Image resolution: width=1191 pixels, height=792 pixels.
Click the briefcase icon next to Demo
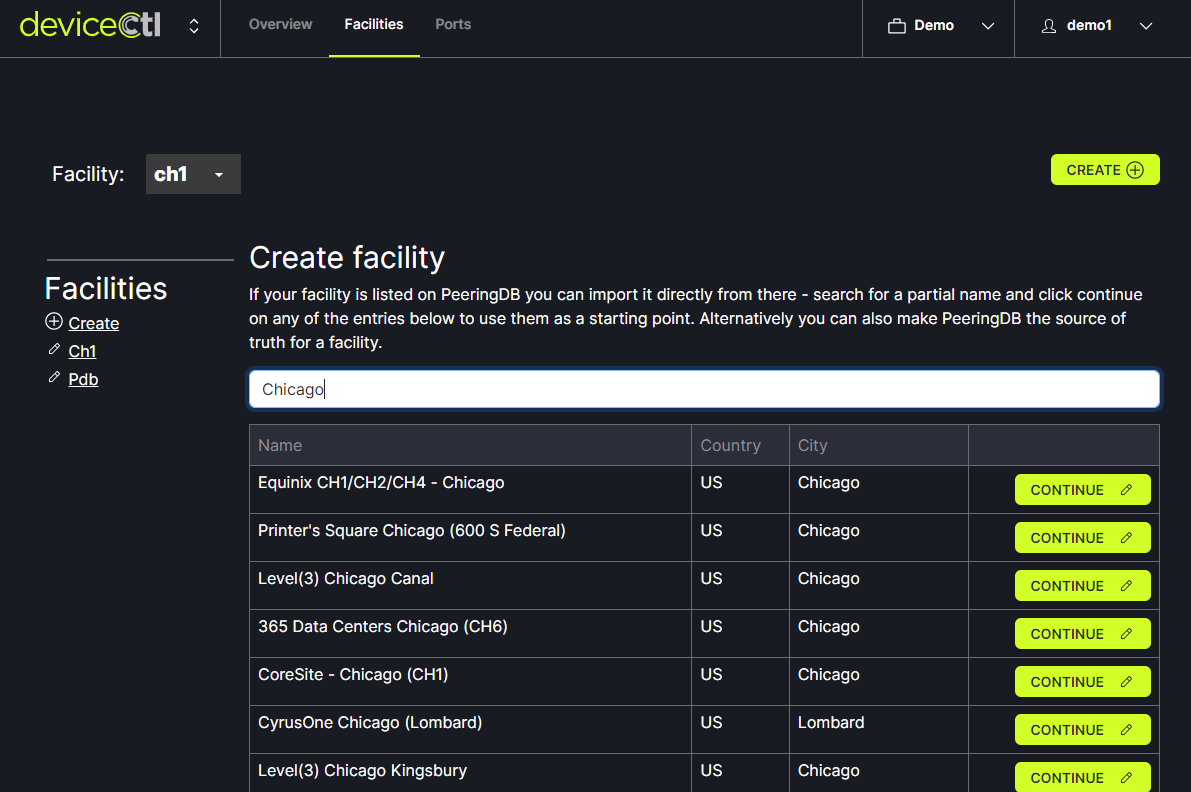click(897, 26)
